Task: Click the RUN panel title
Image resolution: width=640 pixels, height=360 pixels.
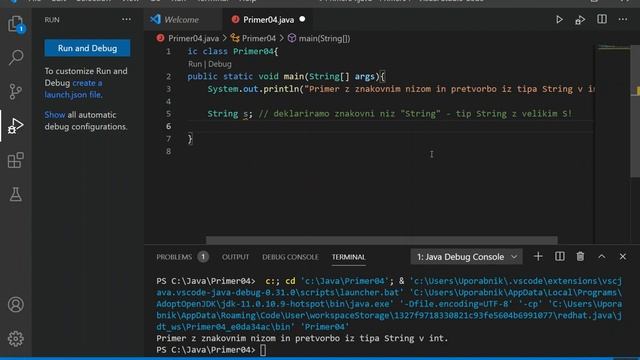Action: 52,20
